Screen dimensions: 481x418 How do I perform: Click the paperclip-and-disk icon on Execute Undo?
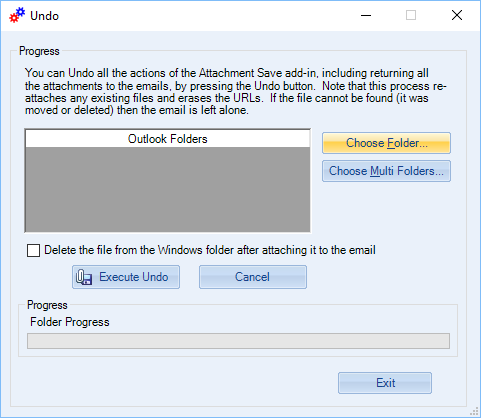[84, 277]
